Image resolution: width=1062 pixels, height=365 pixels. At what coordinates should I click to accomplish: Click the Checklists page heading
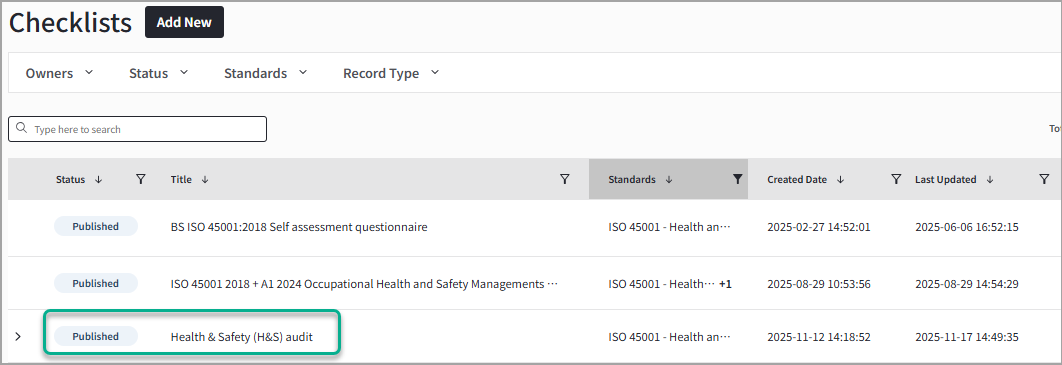(x=70, y=23)
